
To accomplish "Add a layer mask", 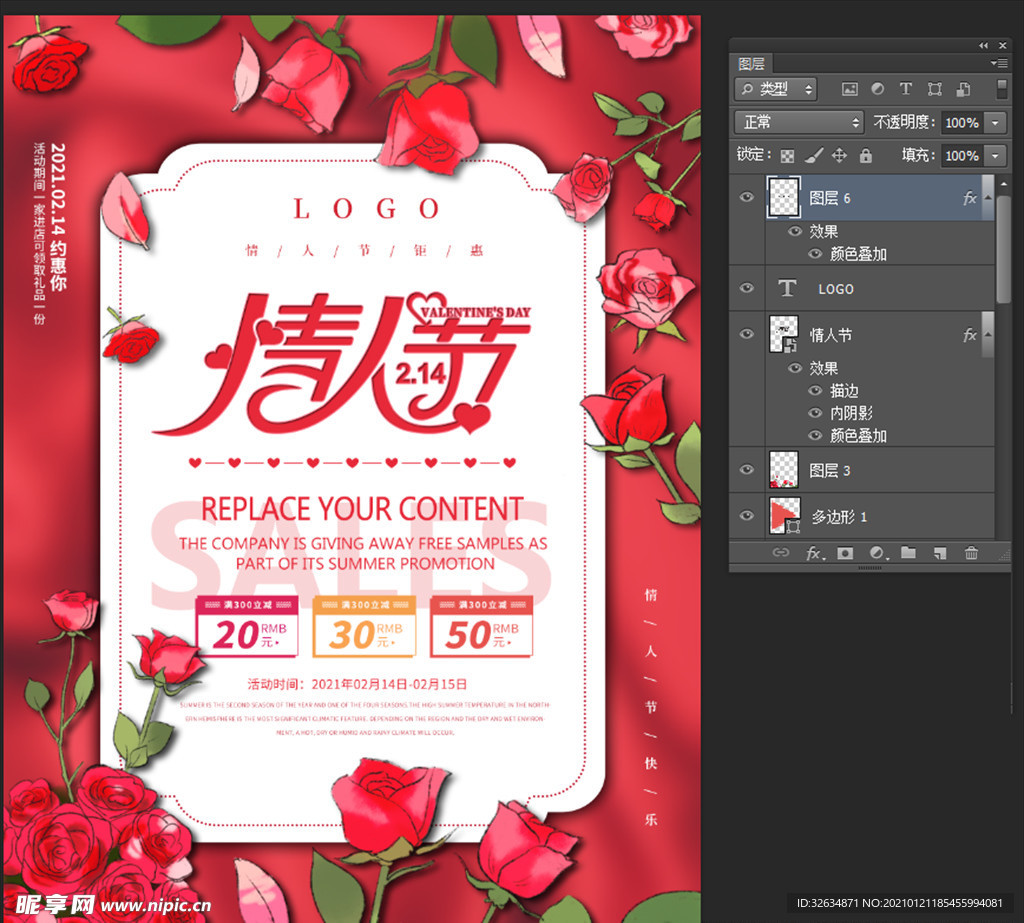I will (845, 553).
